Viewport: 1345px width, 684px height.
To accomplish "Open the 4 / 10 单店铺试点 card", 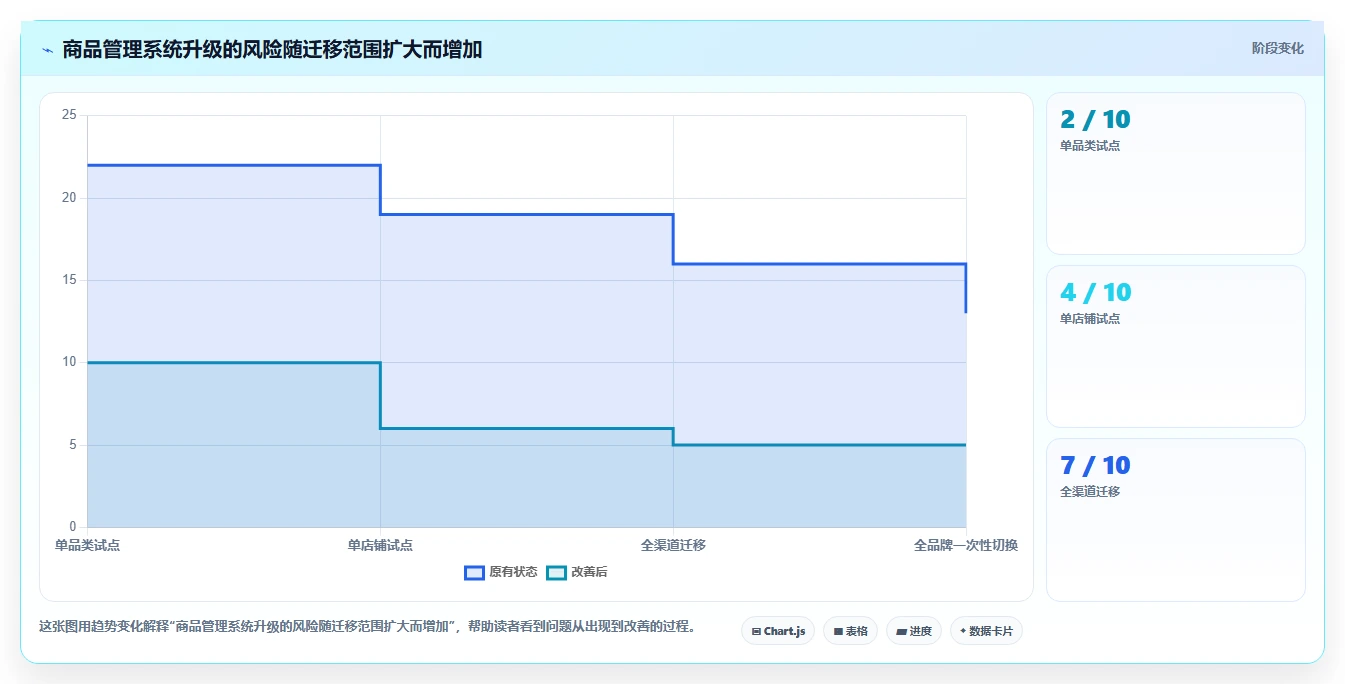I will [1176, 347].
